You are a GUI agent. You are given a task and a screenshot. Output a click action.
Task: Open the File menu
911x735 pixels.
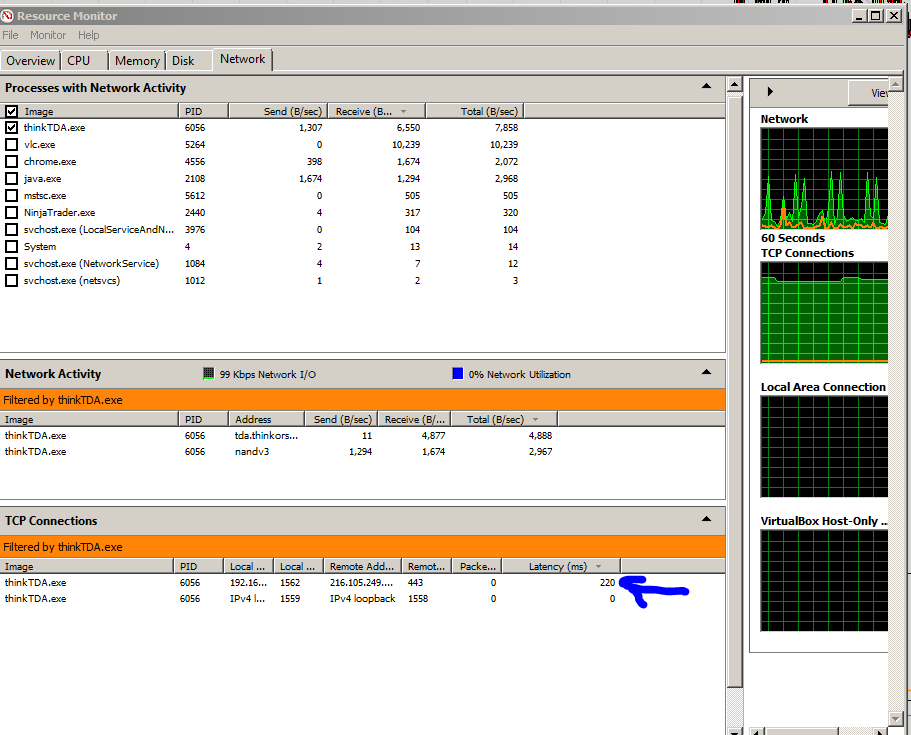point(10,35)
